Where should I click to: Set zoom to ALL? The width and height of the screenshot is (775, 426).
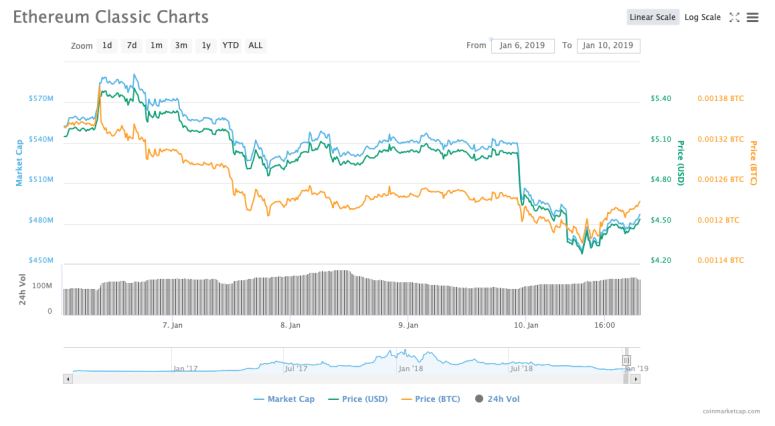256,45
